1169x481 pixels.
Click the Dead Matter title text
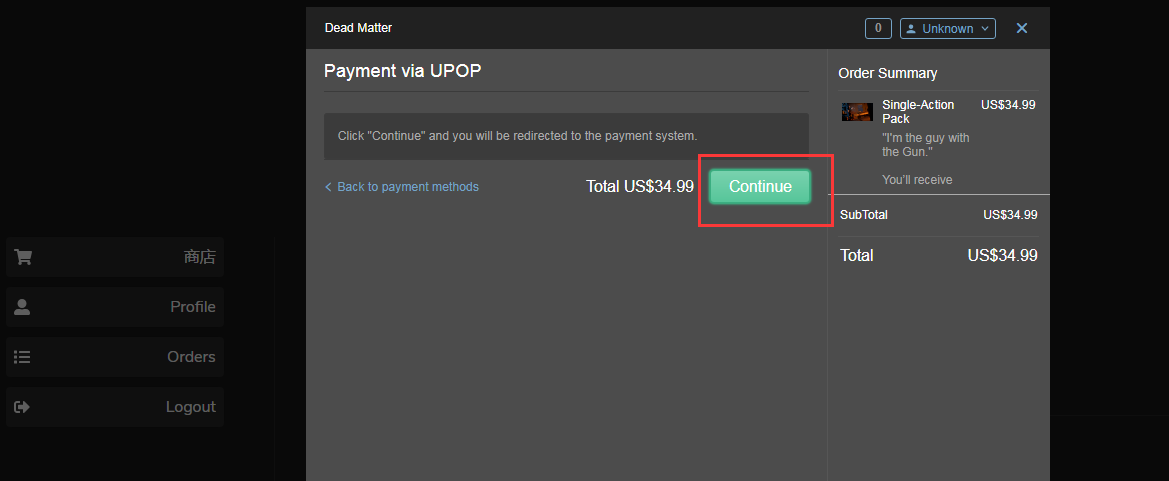click(x=358, y=28)
